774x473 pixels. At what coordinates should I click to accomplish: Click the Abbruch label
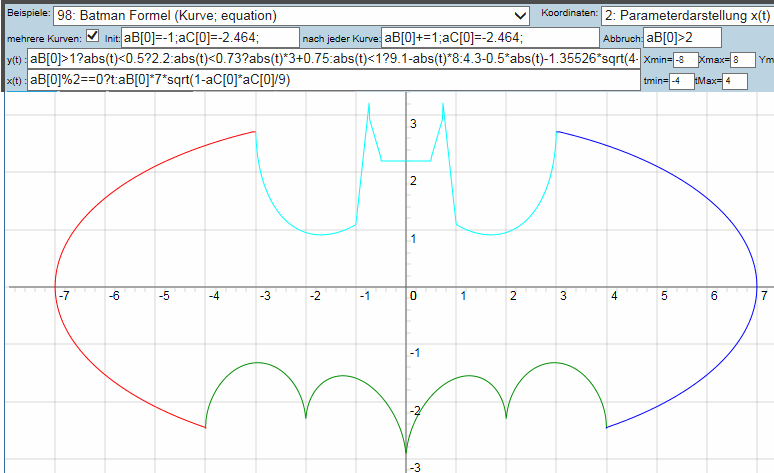(x=622, y=39)
